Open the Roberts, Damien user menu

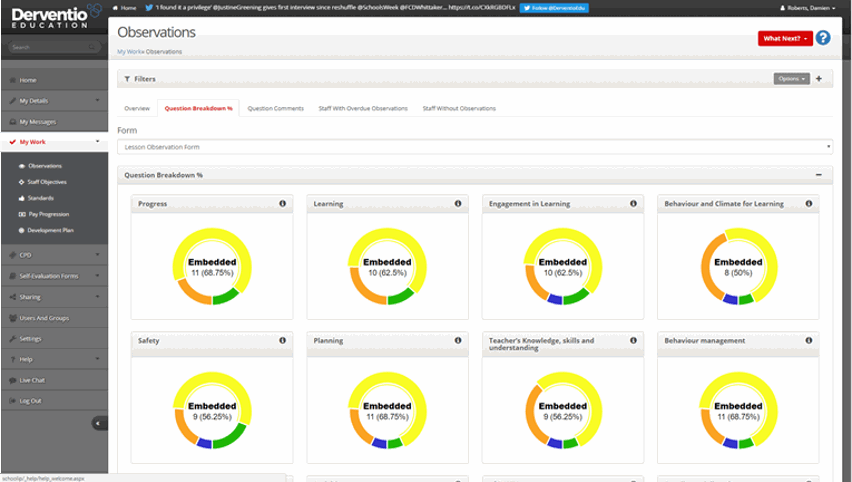(807, 8)
